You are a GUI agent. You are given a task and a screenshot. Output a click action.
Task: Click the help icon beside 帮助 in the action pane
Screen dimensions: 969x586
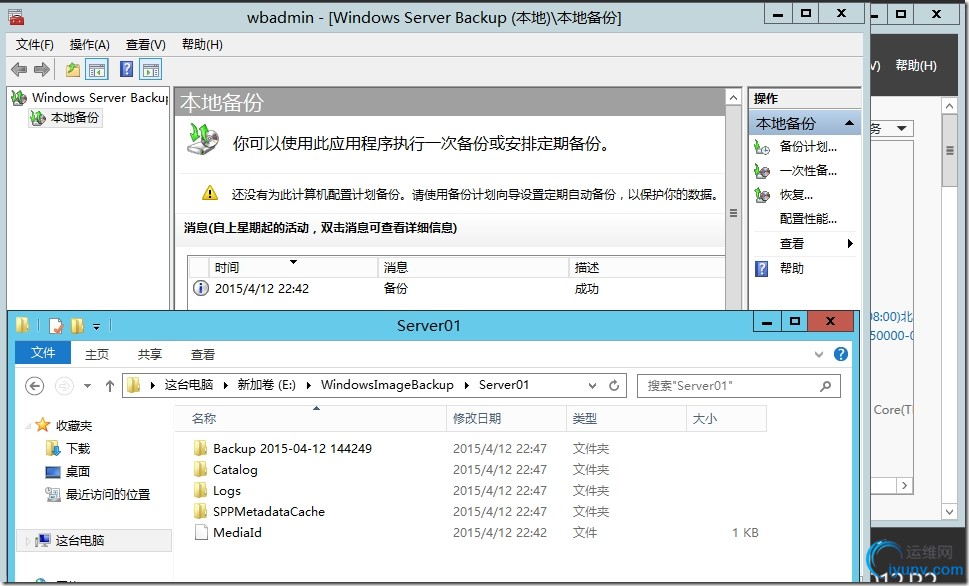pos(762,269)
